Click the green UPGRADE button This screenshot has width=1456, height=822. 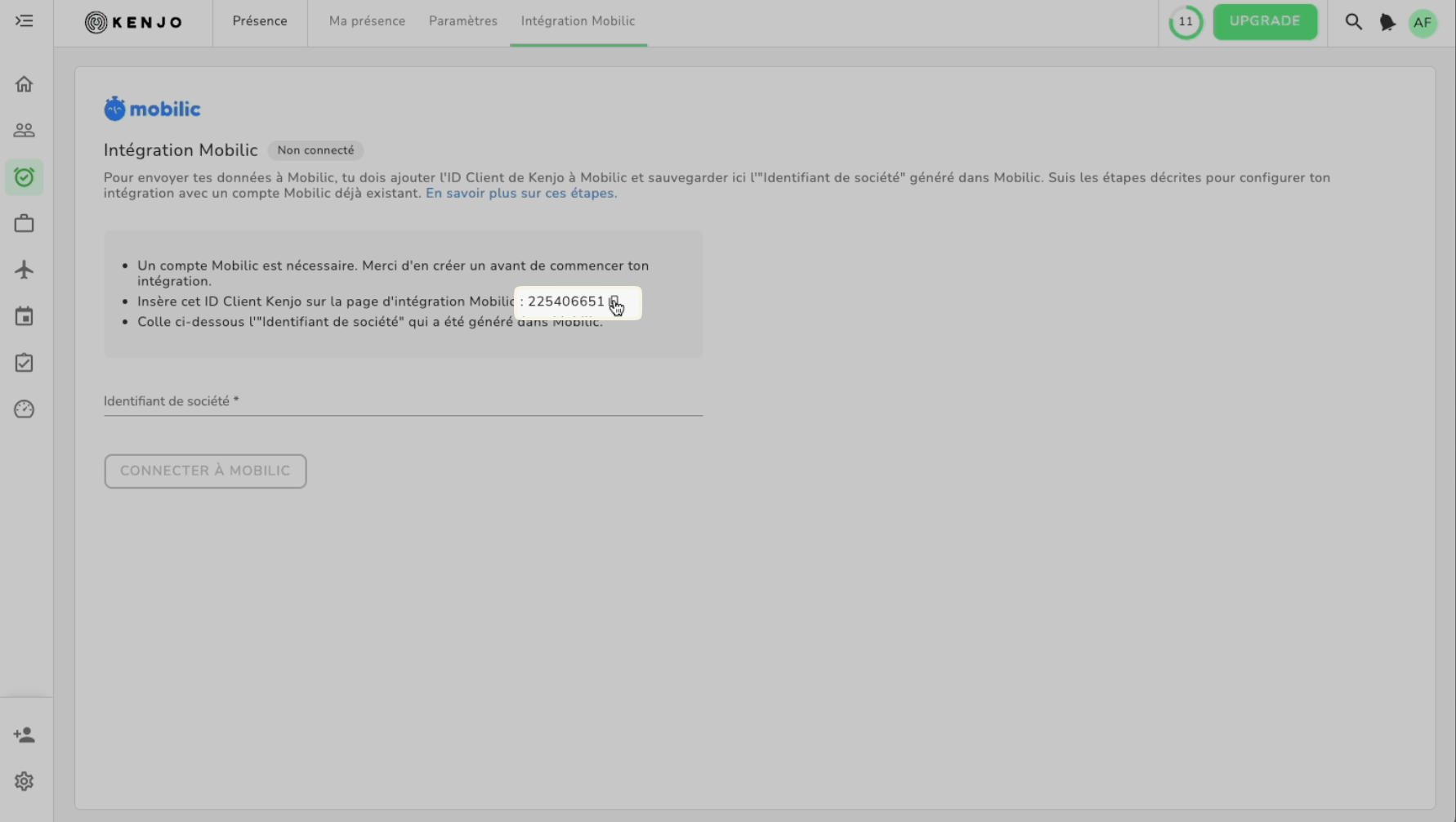[1265, 21]
